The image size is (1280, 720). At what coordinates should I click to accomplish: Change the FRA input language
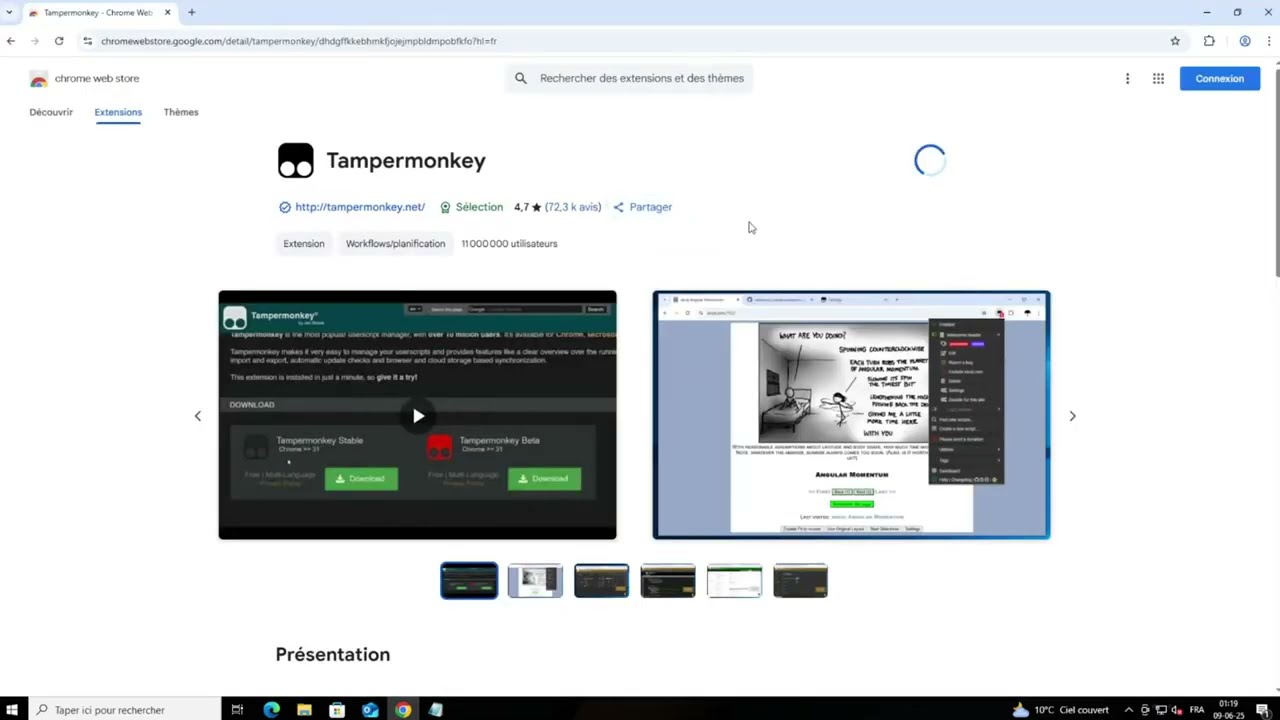pos(1196,710)
